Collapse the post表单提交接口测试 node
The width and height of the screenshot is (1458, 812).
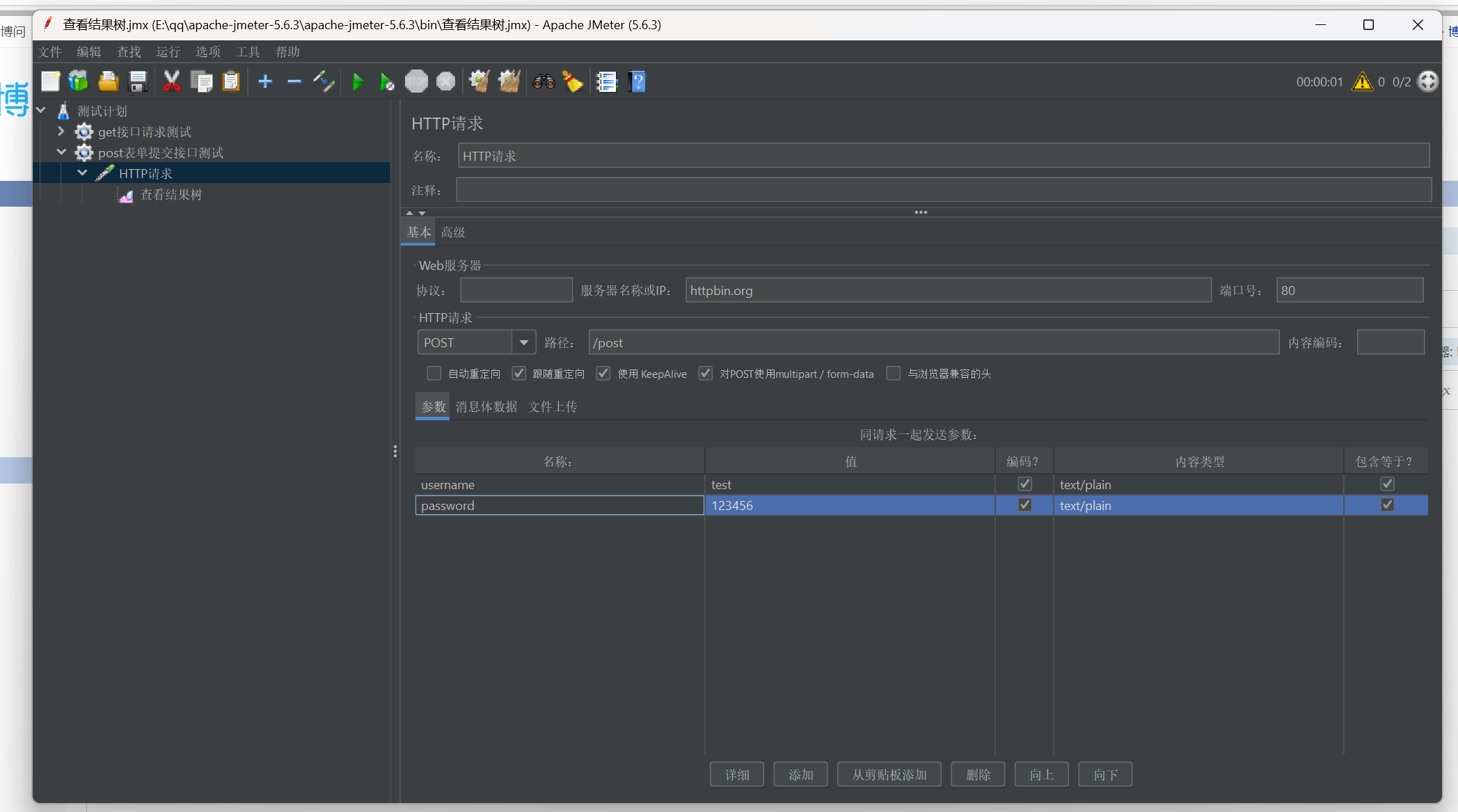tap(61, 152)
